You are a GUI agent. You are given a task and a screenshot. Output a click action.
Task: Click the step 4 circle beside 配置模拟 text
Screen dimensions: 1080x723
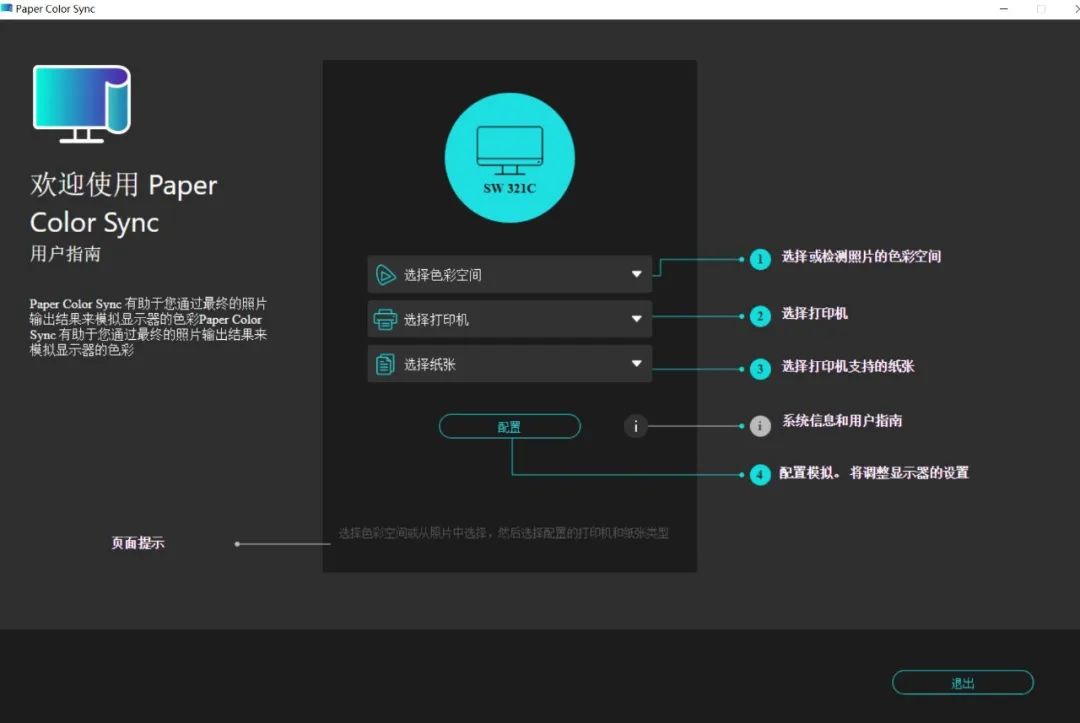[x=760, y=474]
